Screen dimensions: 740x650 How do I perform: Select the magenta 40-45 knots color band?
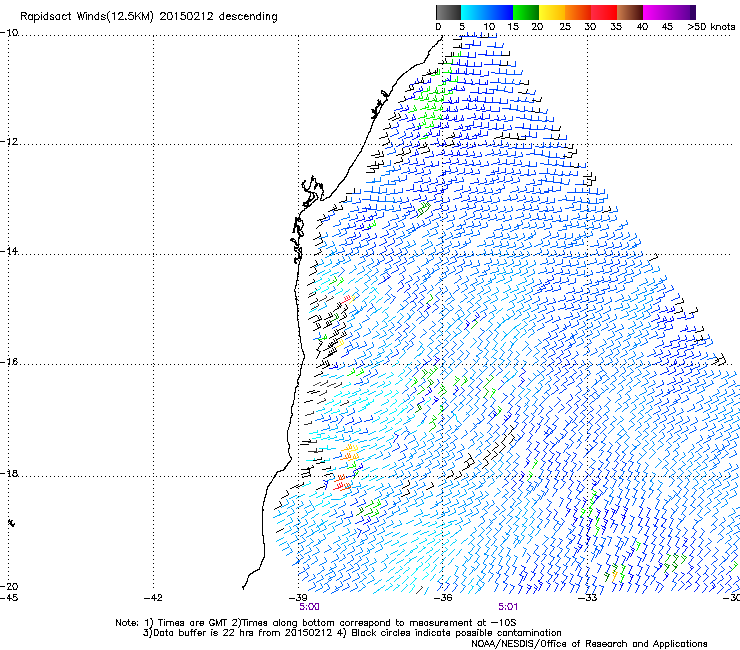coord(656,12)
